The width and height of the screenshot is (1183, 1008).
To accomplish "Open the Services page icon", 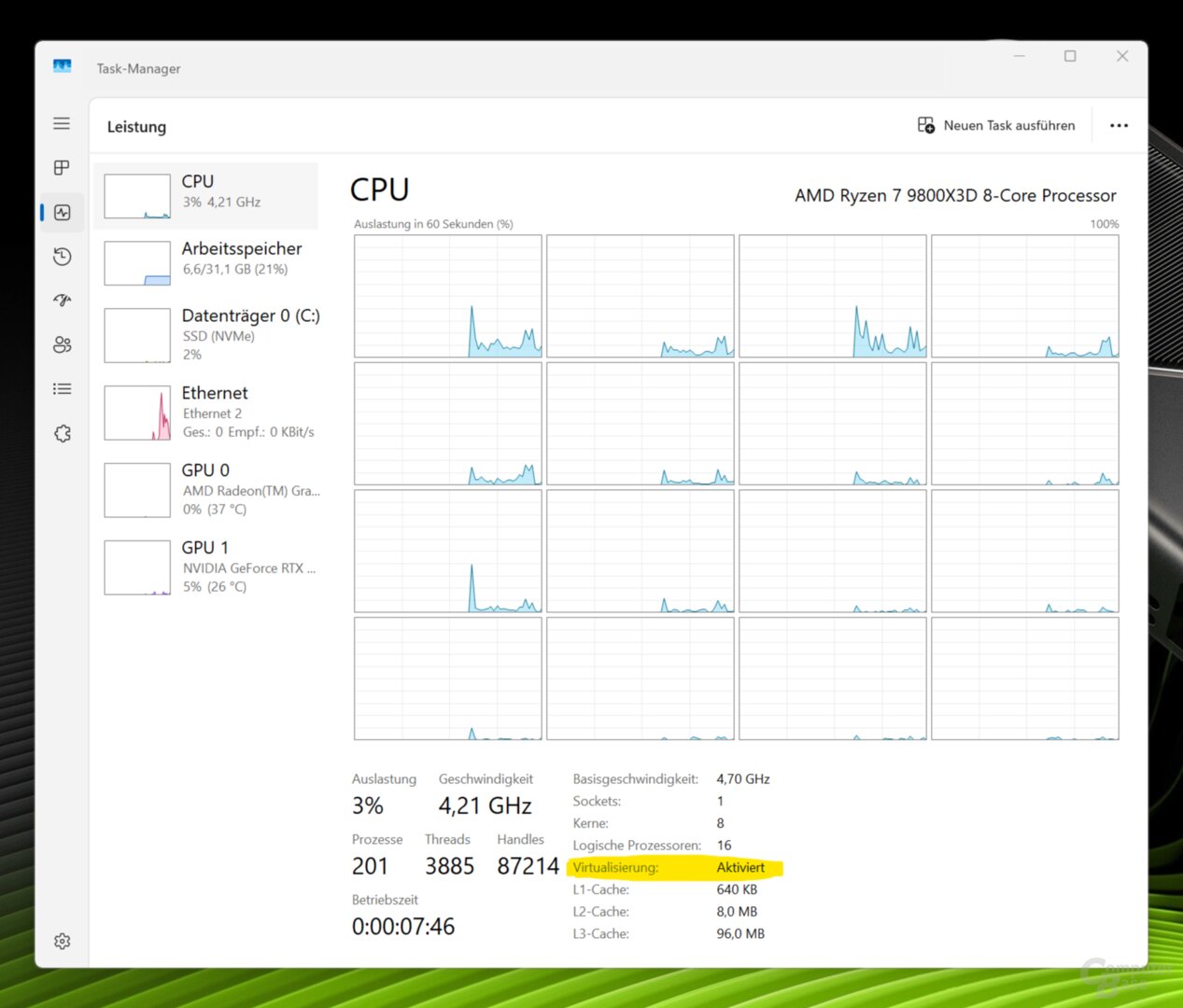I will (62, 433).
